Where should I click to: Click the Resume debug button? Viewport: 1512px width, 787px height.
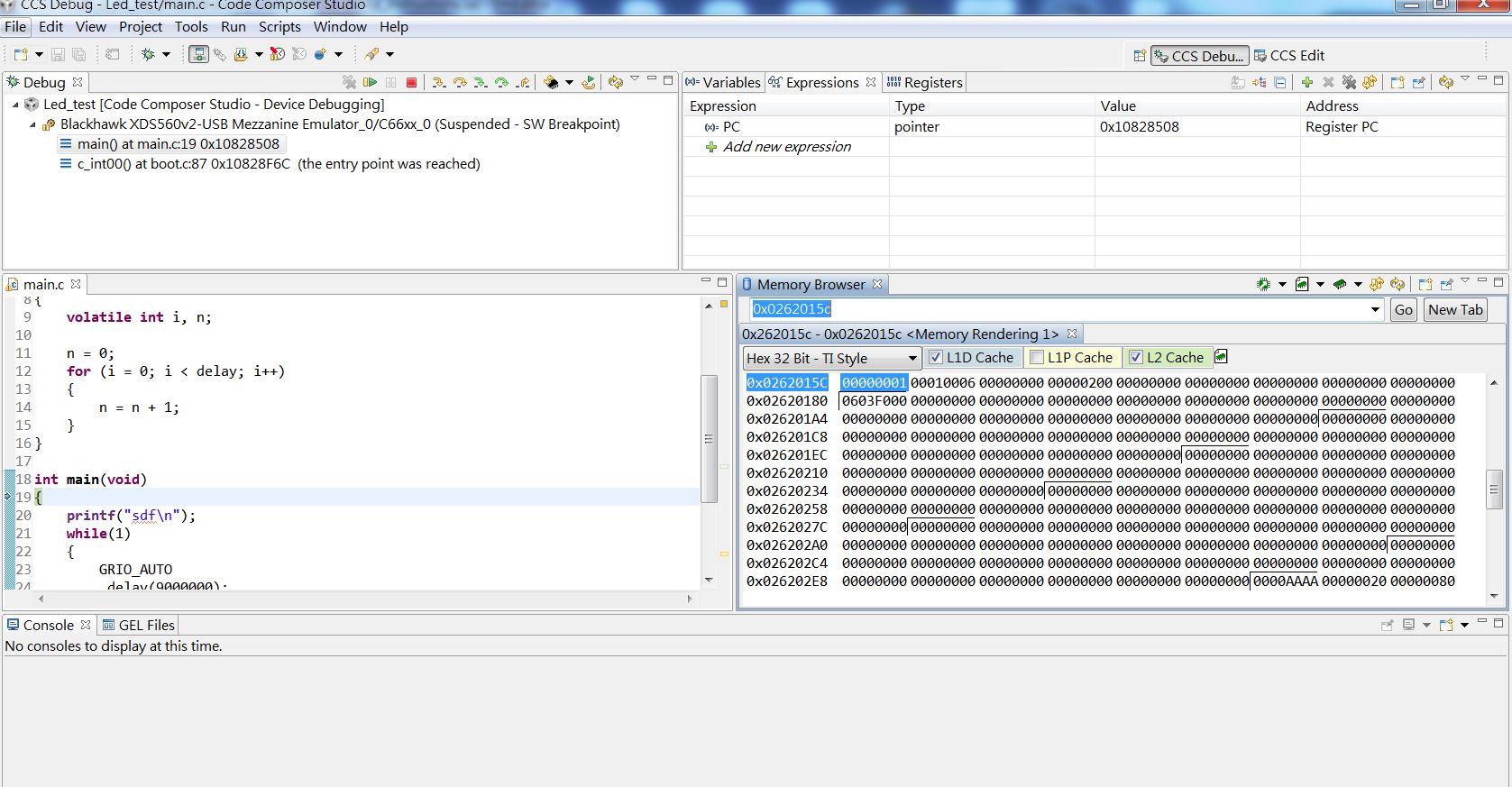click(x=370, y=82)
